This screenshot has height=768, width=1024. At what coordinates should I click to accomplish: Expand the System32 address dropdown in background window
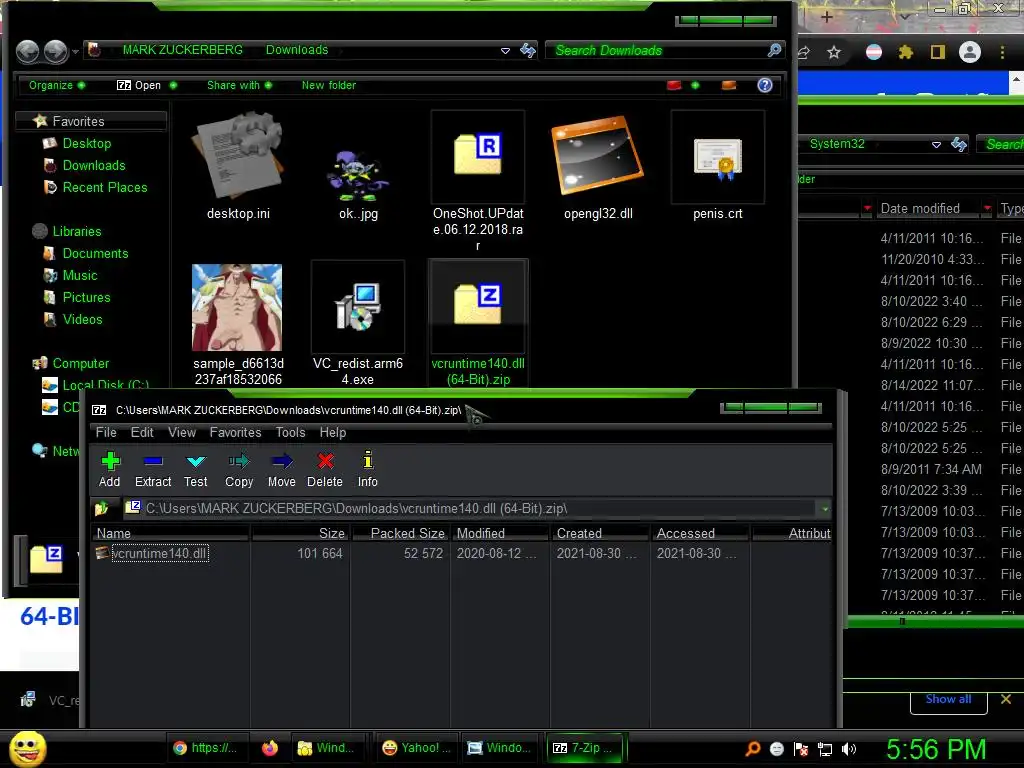(x=936, y=144)
